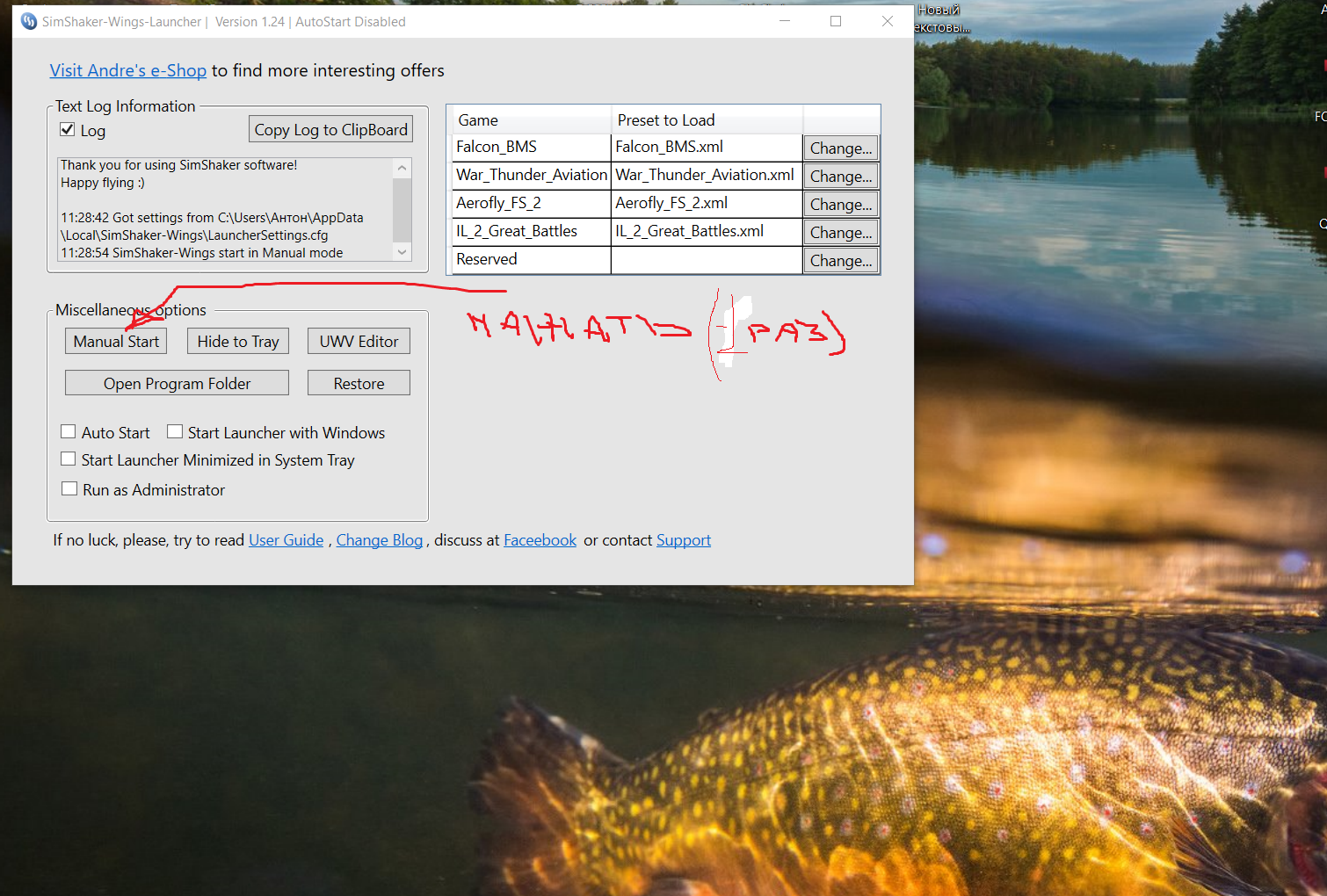Change preset for War_Thunder_Aviation
1327x896 pixels.
pos(841,176)
